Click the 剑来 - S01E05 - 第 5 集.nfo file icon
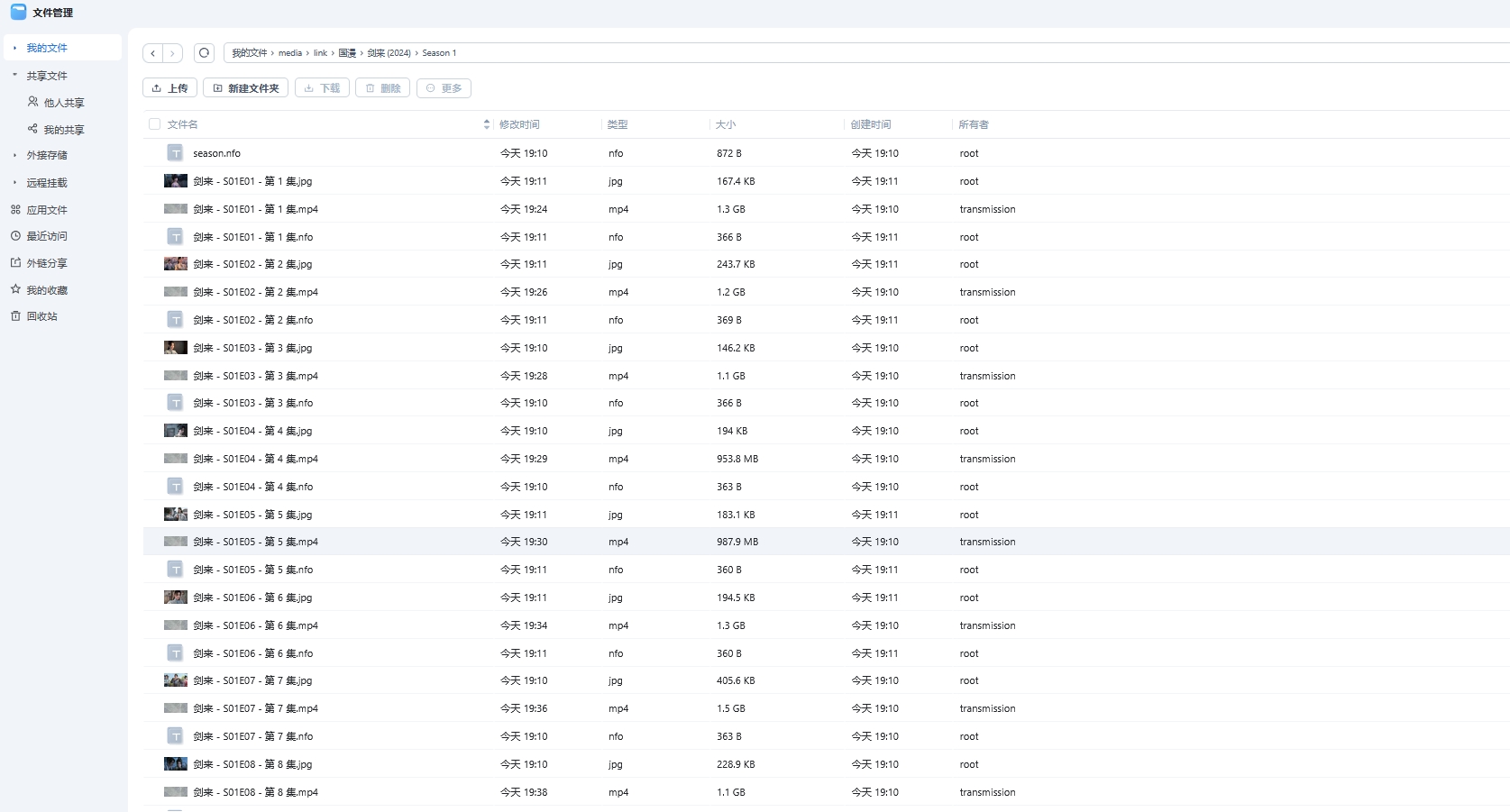1510x812 pixels. 176,570
